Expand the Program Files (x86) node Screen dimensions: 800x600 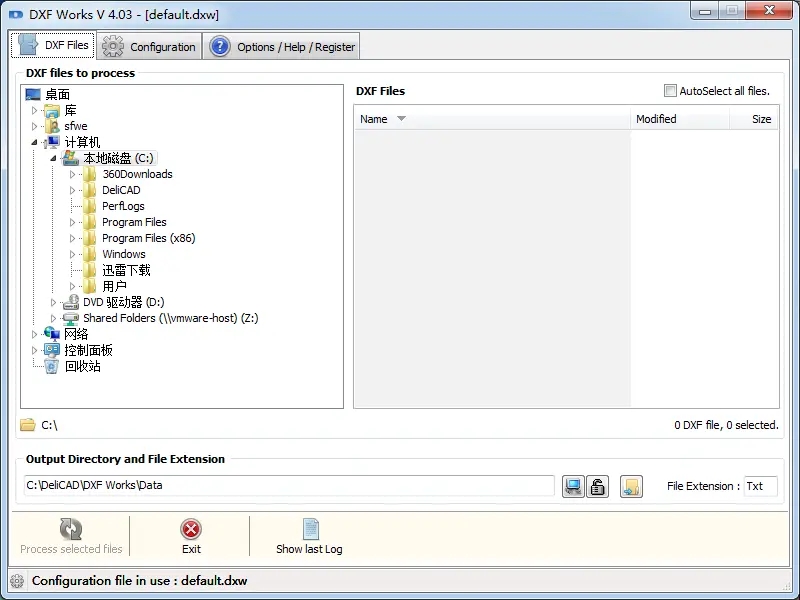(72, 238)
